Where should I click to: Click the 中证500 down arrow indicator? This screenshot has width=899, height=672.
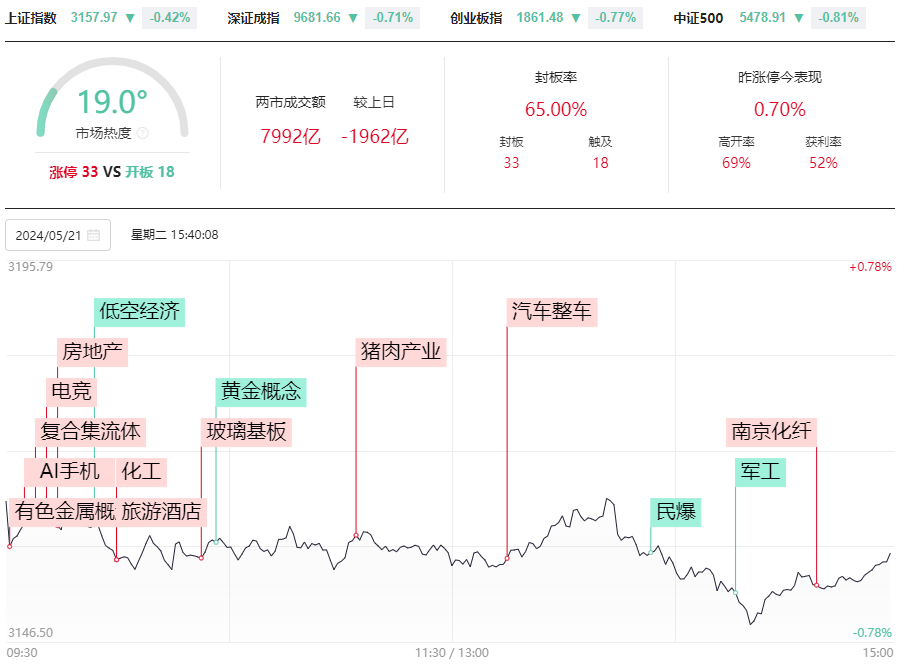(799, 18)
